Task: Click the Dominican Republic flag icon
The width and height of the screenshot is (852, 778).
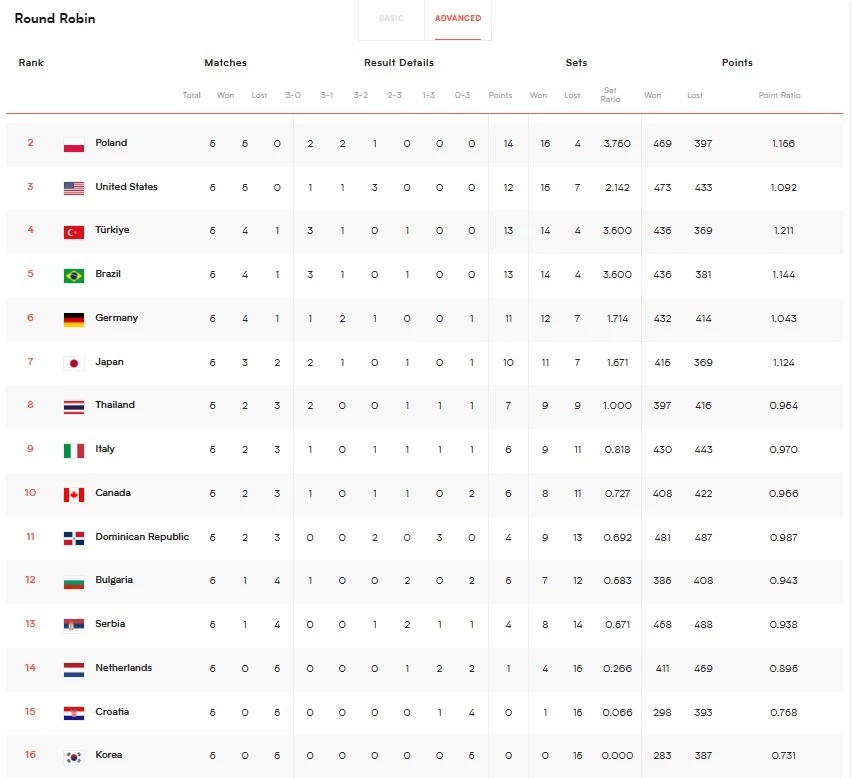Action: [73, 537]
